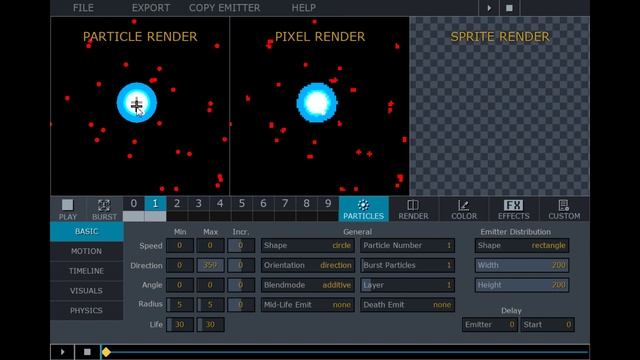
Task: Click the Radius Max slider field
Action: click(x=210, y=305)
